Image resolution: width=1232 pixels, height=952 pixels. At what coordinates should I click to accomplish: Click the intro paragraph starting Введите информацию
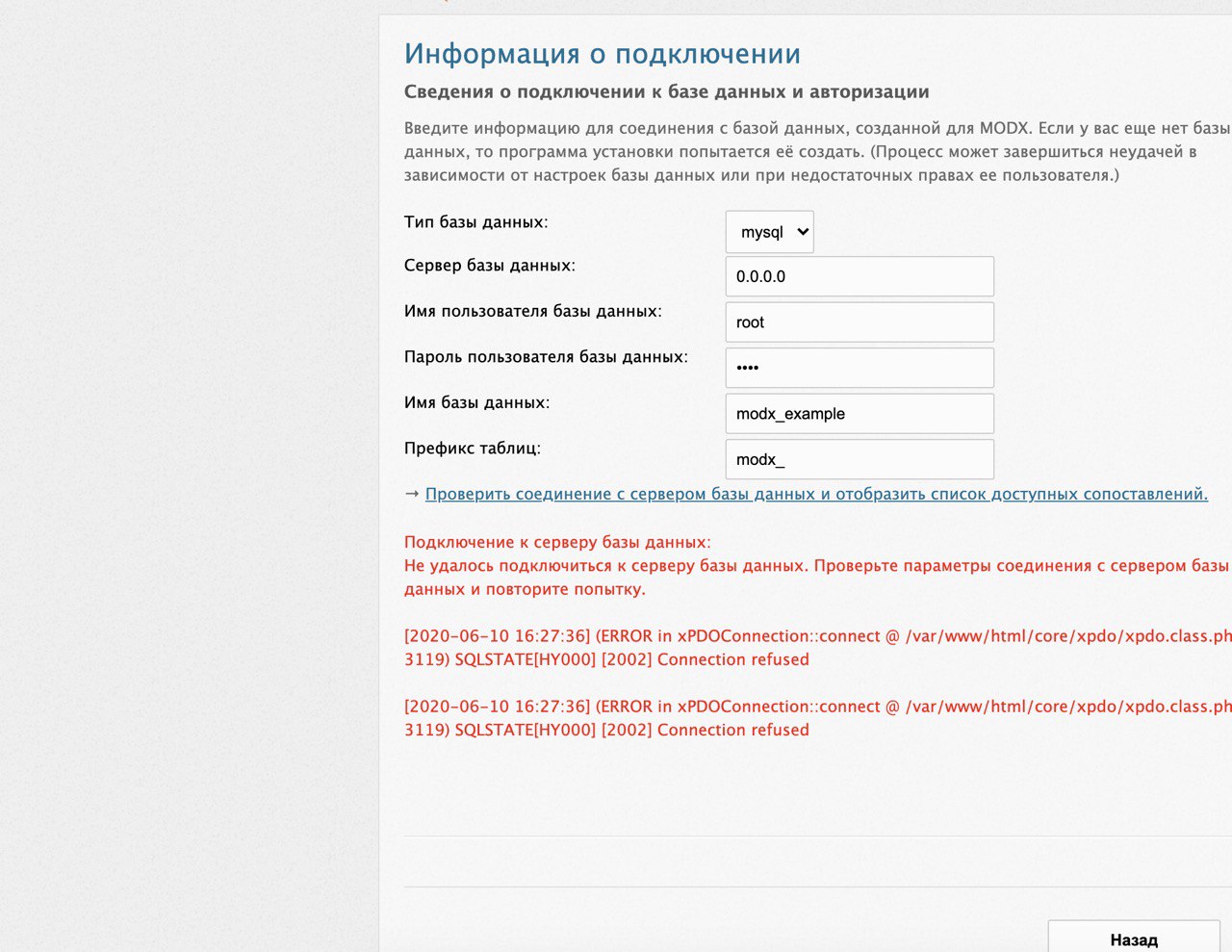coord(817,152)
